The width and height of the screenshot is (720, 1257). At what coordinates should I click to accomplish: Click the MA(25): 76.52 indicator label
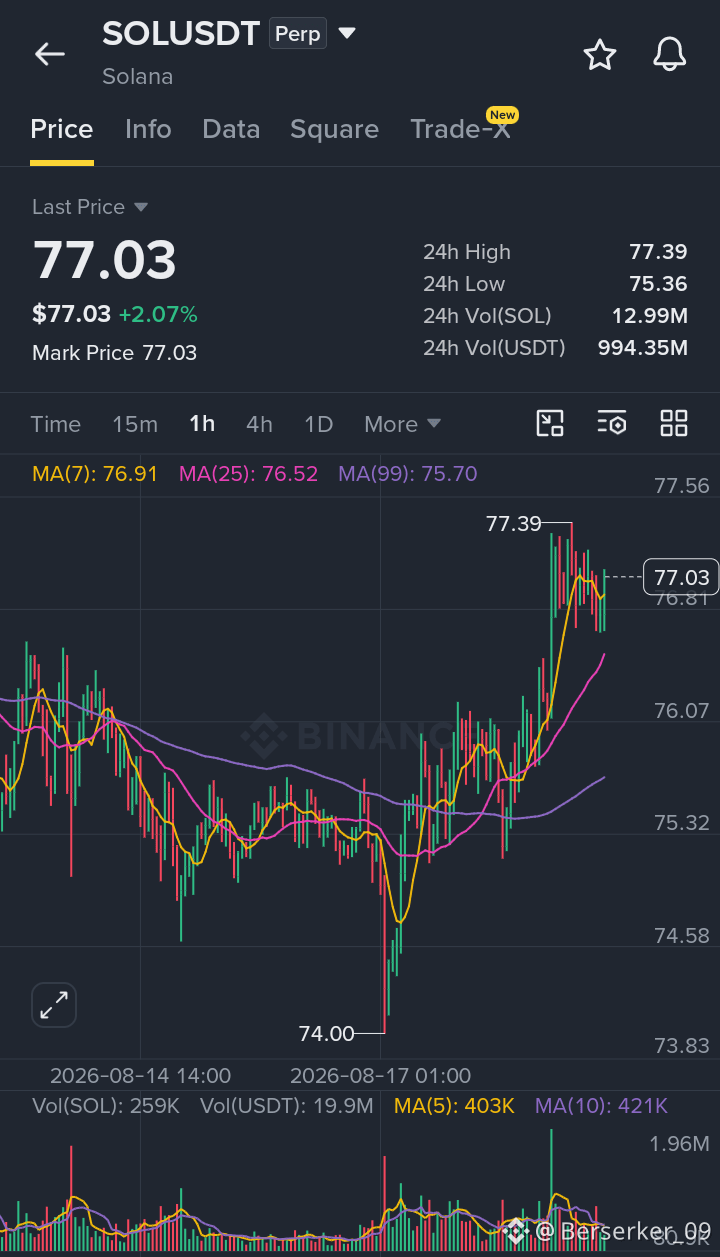coord(248,474)
